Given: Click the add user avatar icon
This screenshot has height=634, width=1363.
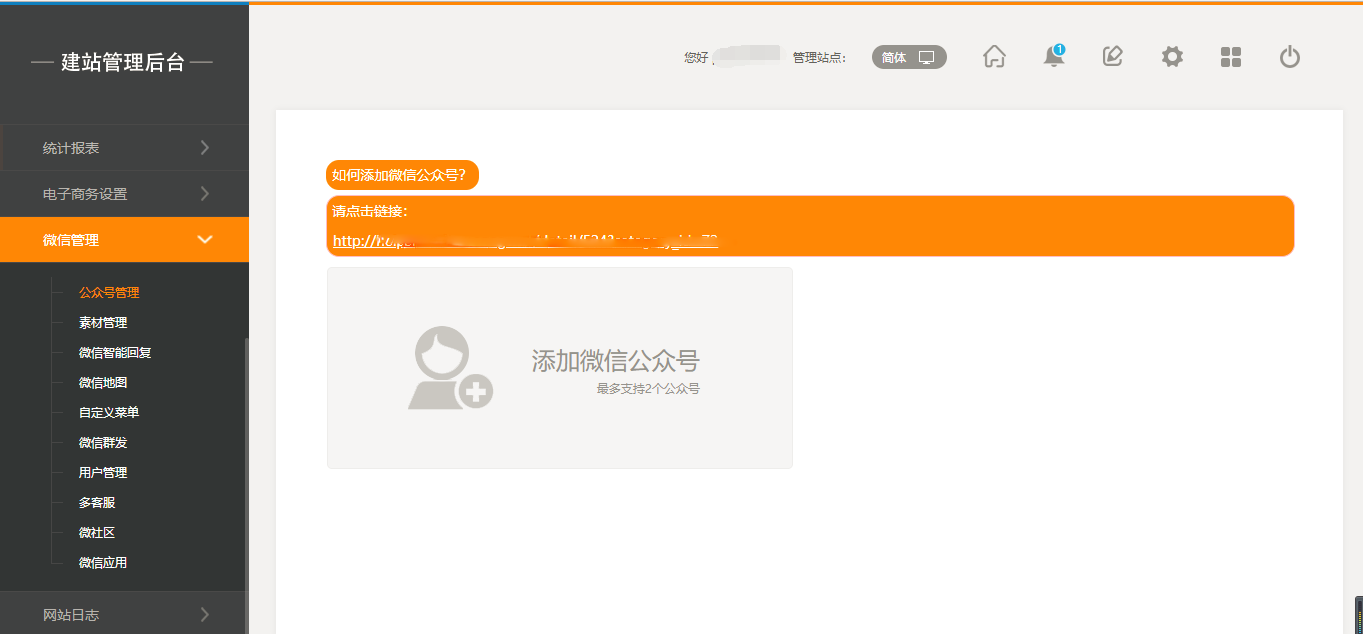Looking at the screenshot, I should [x=450, y=368].
